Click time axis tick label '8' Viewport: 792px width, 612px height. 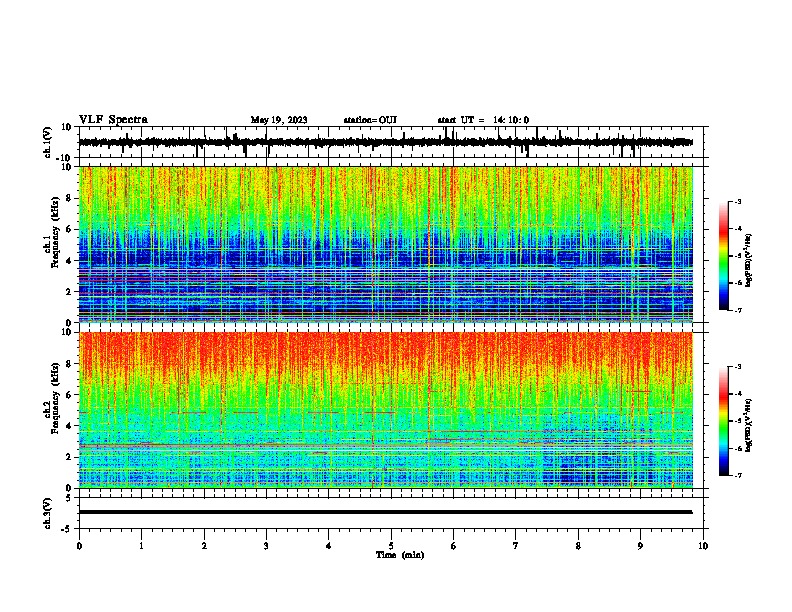[578, 546]
